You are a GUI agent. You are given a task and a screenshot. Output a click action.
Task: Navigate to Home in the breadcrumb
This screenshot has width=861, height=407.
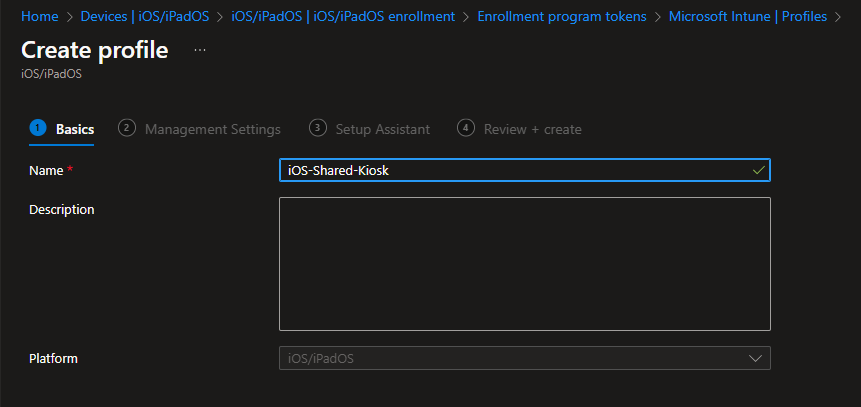coord(39,16)
